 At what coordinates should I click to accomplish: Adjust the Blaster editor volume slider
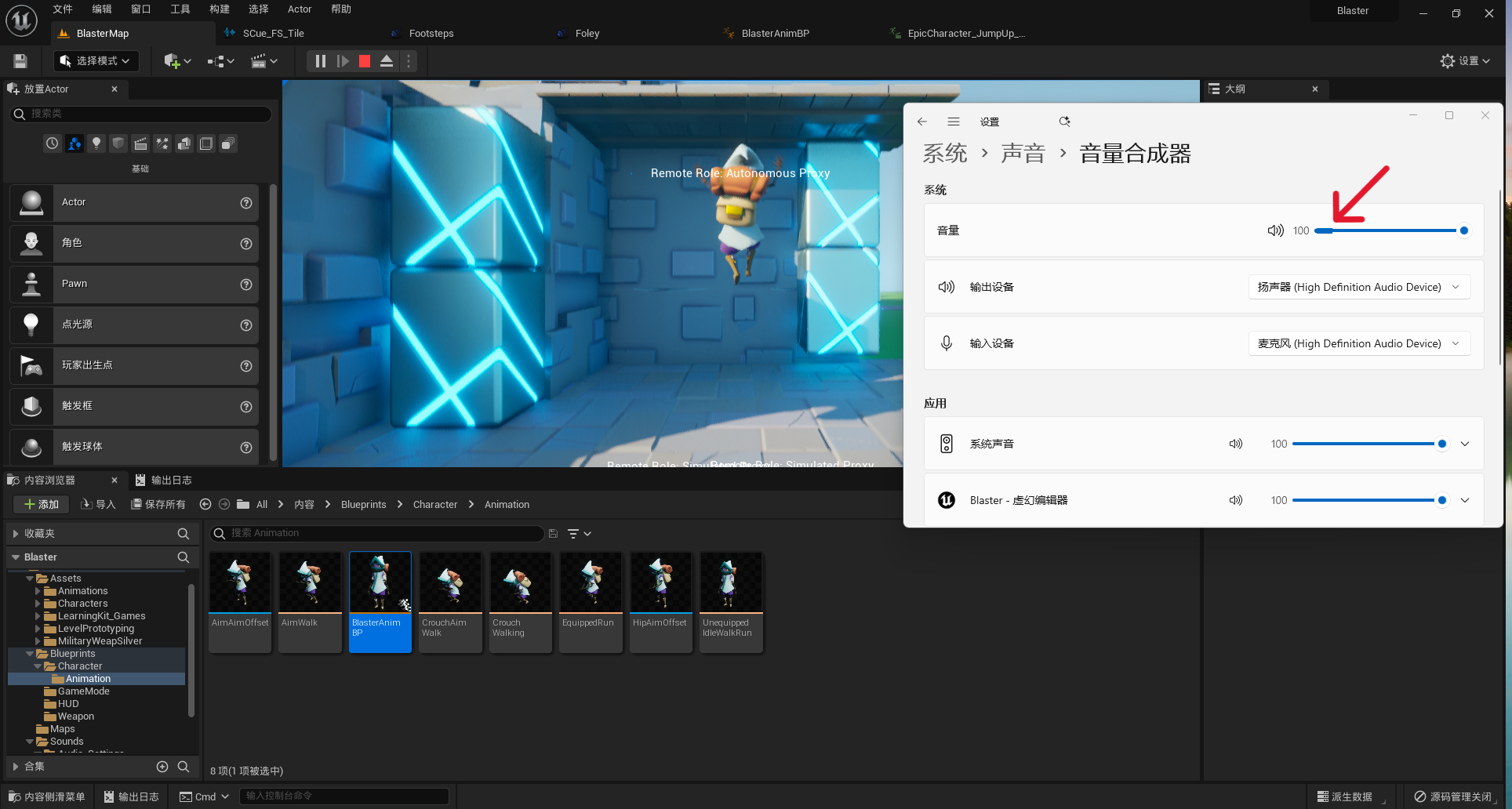click(1369, 500)
